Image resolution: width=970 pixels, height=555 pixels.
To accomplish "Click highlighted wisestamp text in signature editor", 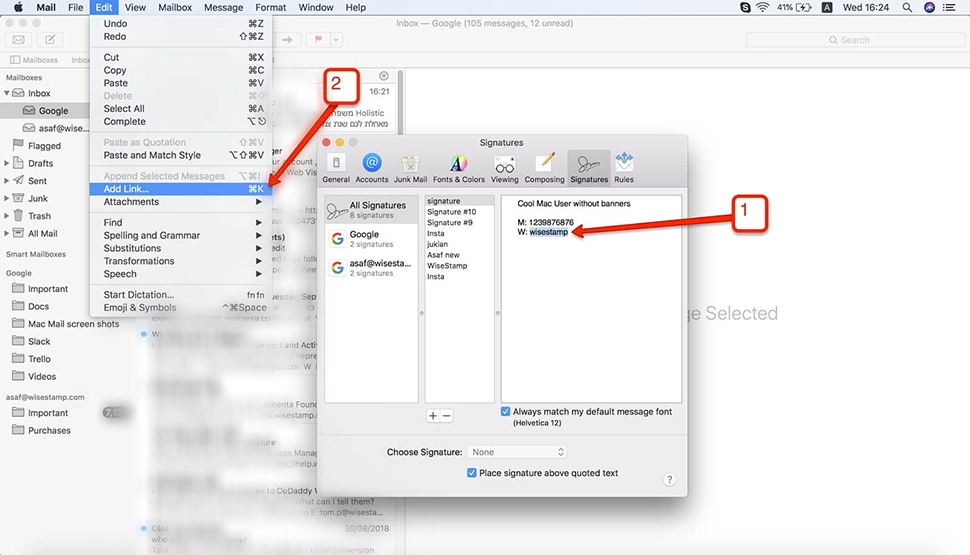I will 549,232.
